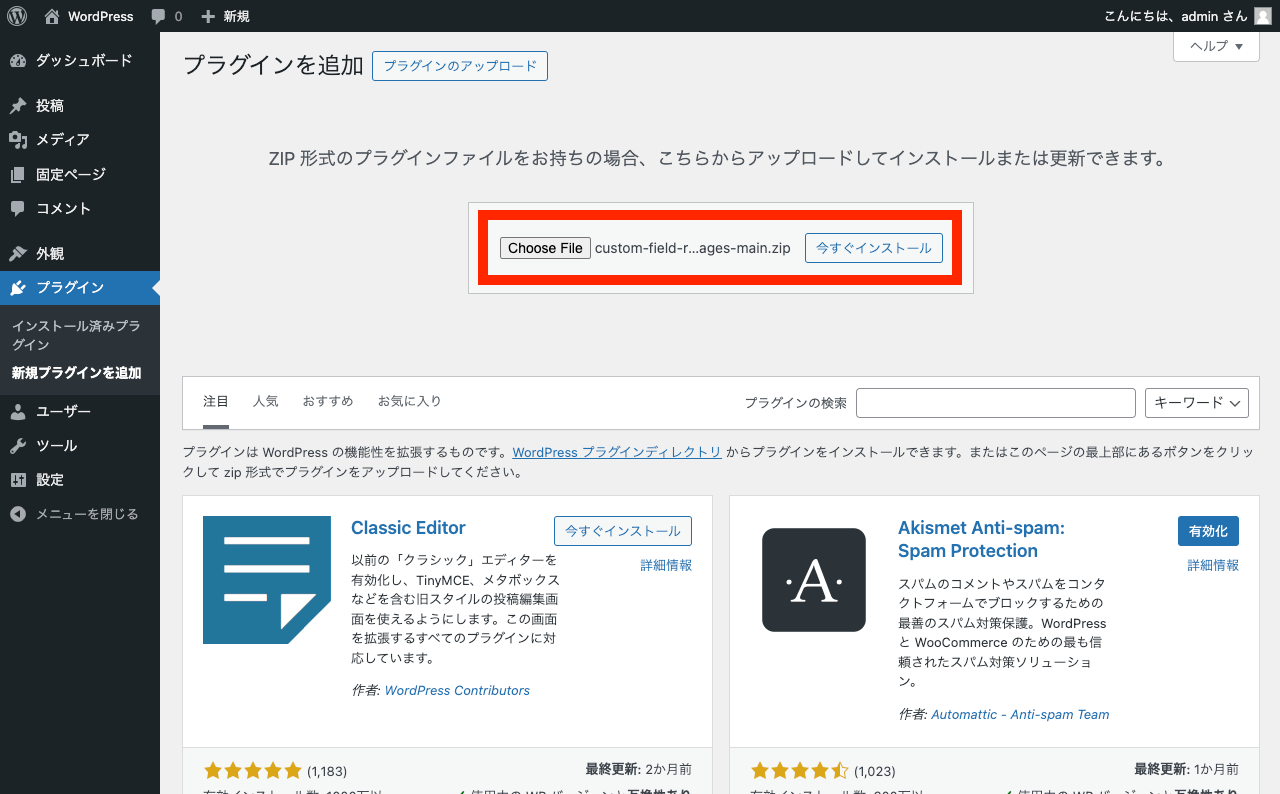Click the ダッシュボード gauge icon
The height and width of the screenshot is (794, 1280).
pyautogui.click(x=18, y=61)
